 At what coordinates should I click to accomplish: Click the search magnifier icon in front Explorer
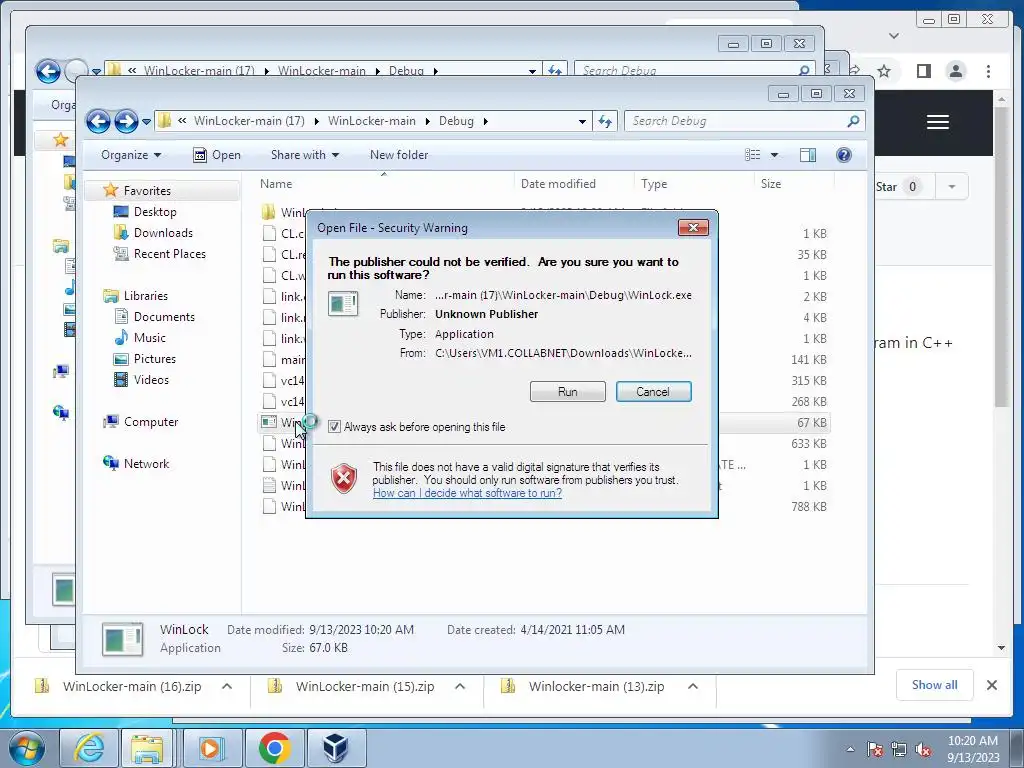pos(853,121)
